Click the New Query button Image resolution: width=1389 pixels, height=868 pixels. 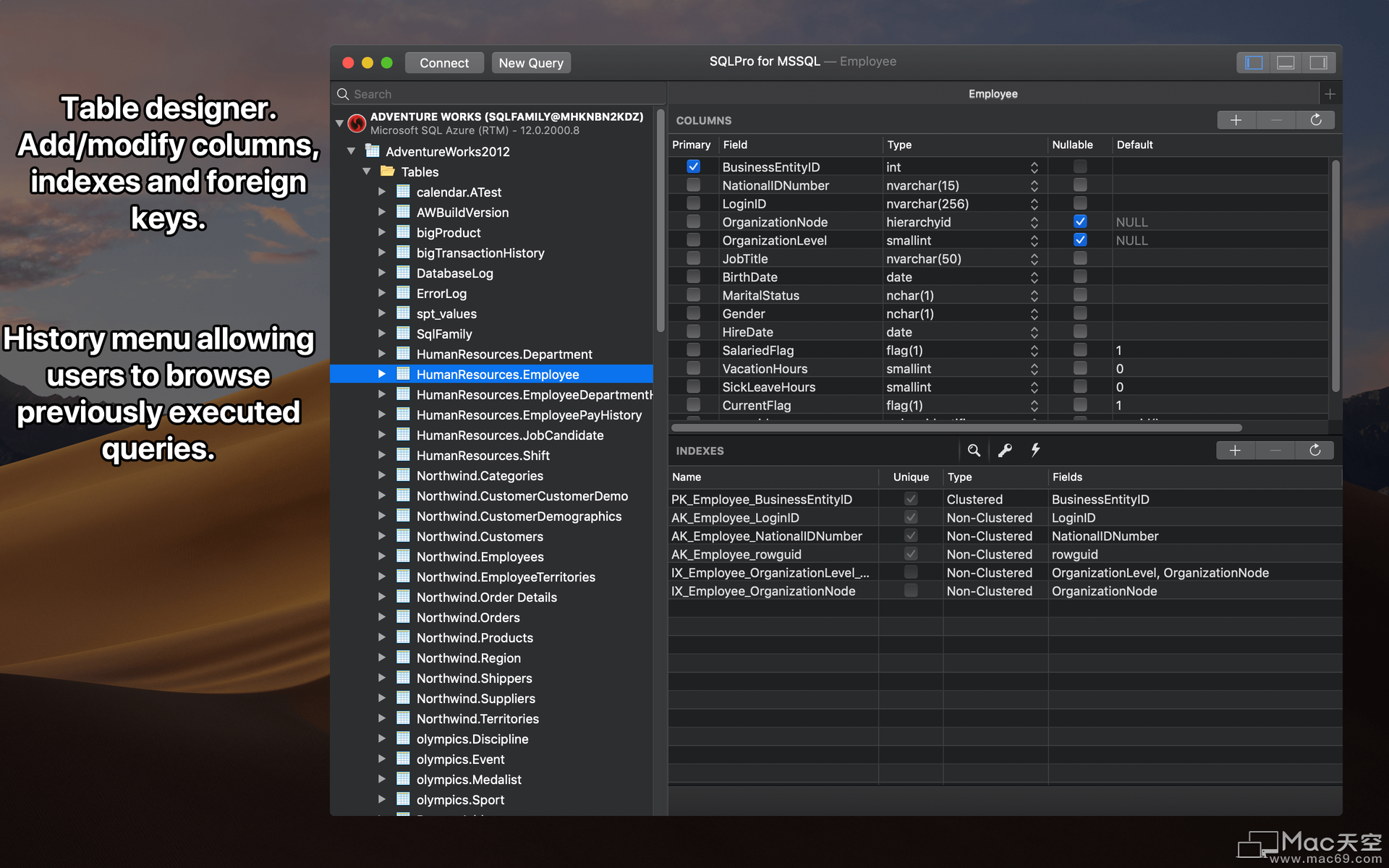pyautogui.click(x=531, y=63)
